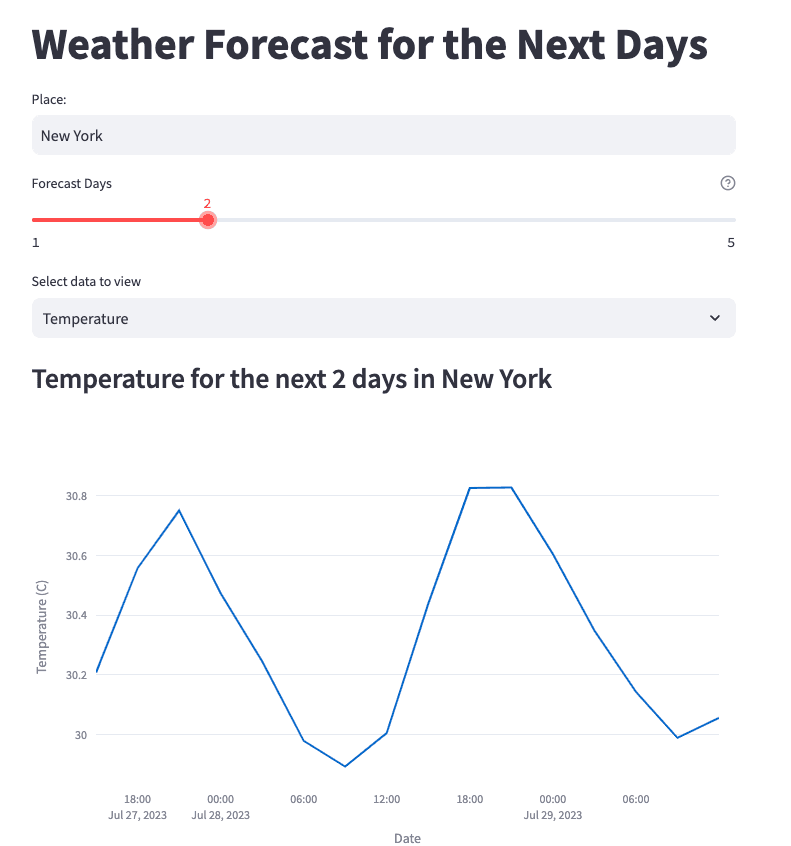Click the chart's lowest point before 12:00
This screenshot has width=791, height=846.
[x=345, y=766]
